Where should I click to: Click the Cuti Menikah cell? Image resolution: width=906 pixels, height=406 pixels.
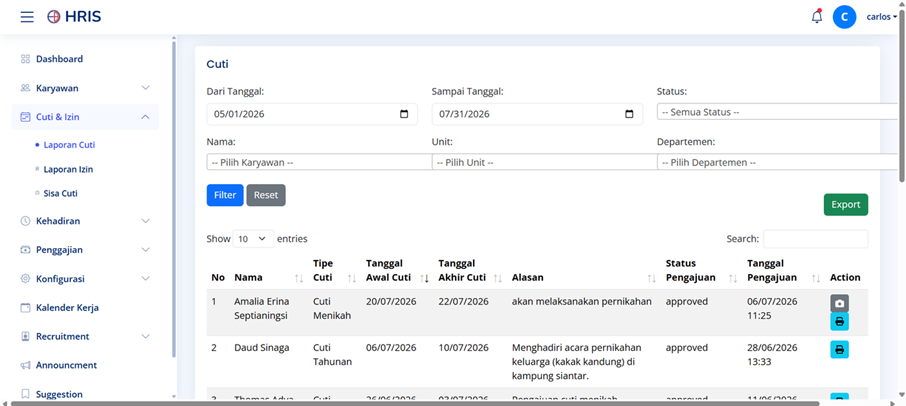coord(332,308)
